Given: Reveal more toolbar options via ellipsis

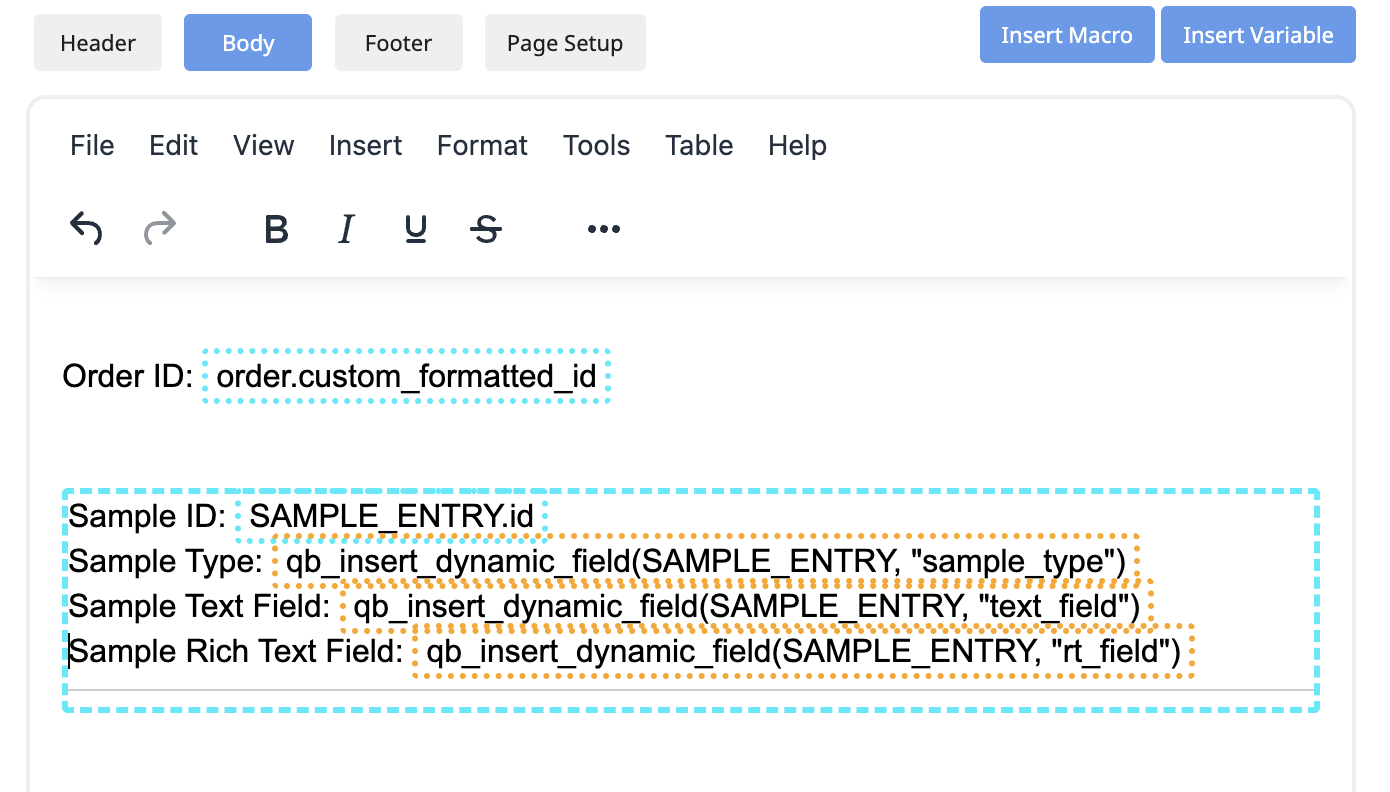Looking at the screenshot, I should tap(604, 229).
